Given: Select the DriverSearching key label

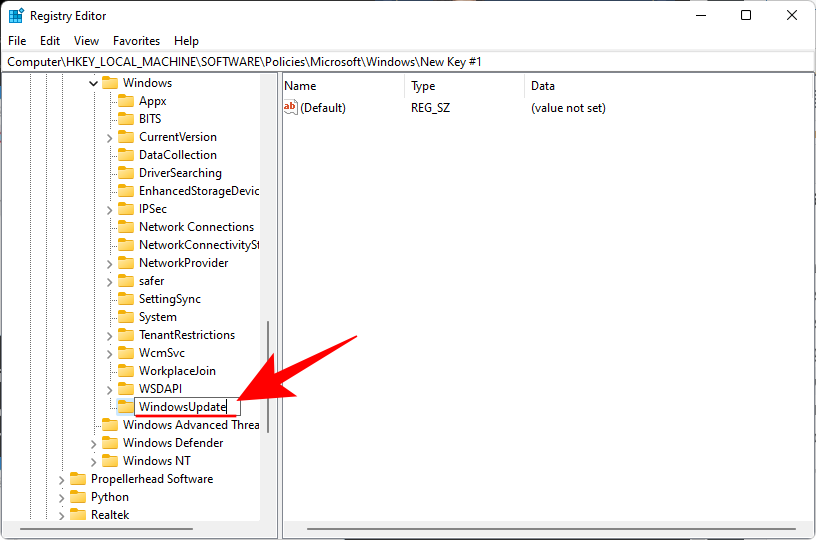Looking at the screenshot, I should 180,173.
